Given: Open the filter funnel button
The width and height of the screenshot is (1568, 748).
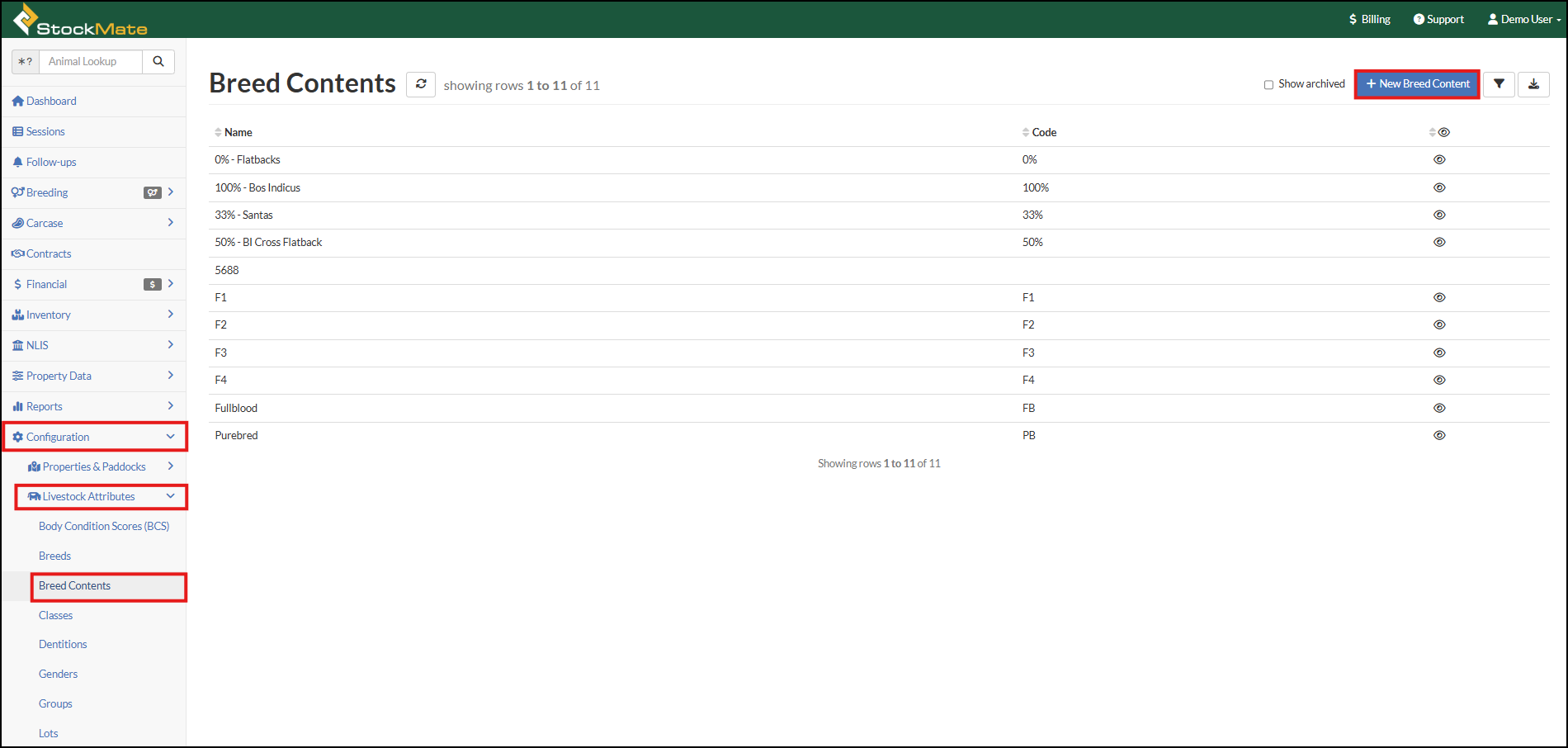Looking at the screenshot, I should click(x=1499, y=84).
